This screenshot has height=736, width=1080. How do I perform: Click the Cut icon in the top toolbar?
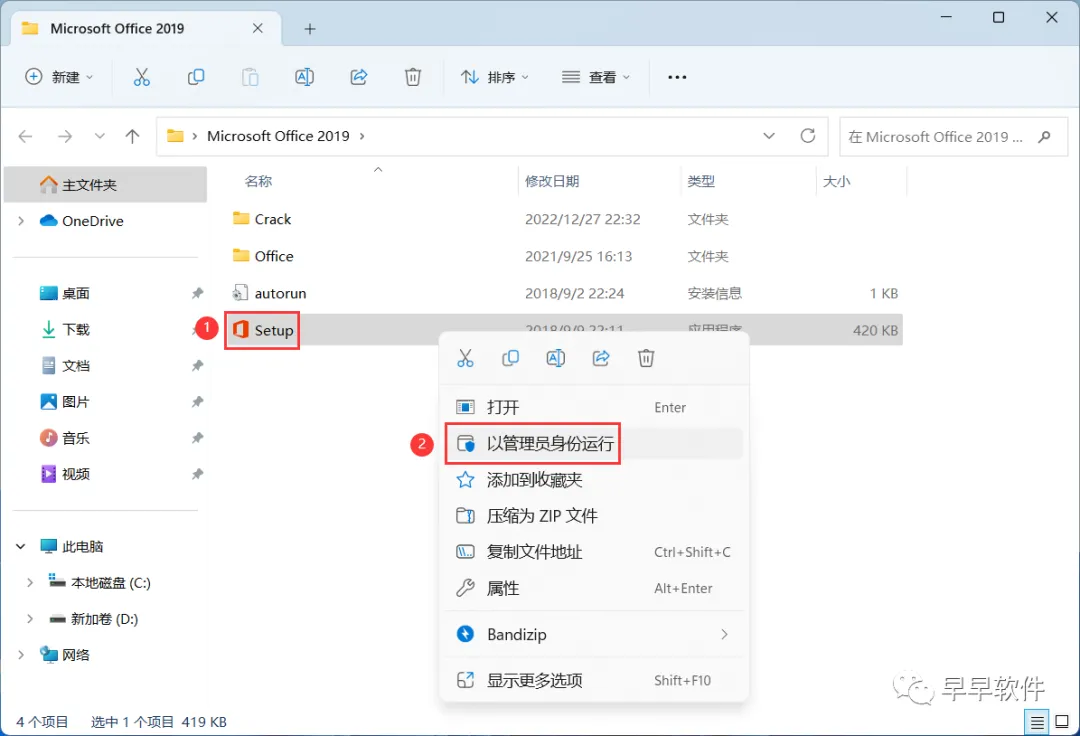141,77
